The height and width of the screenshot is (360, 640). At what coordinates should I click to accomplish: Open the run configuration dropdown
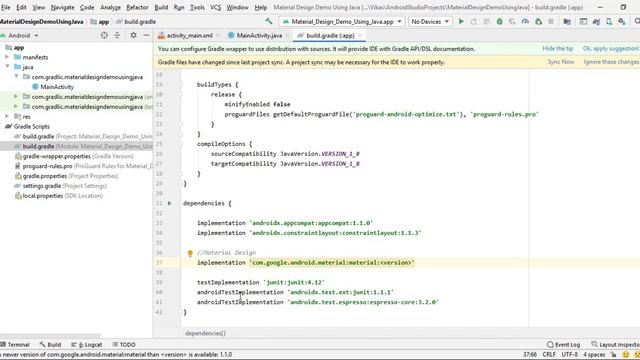pyautogui.click(x=342, y=21)
